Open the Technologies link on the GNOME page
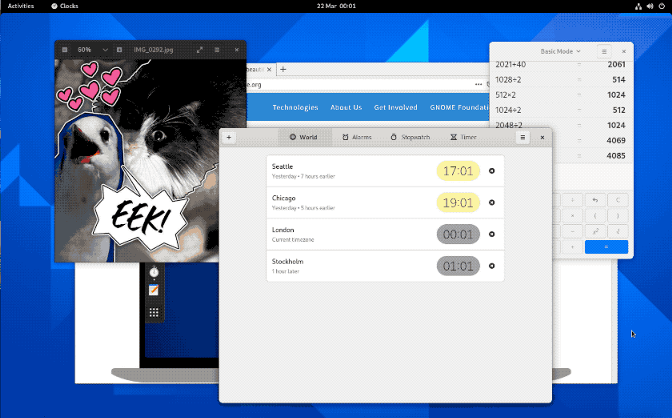 pos(295,107)
